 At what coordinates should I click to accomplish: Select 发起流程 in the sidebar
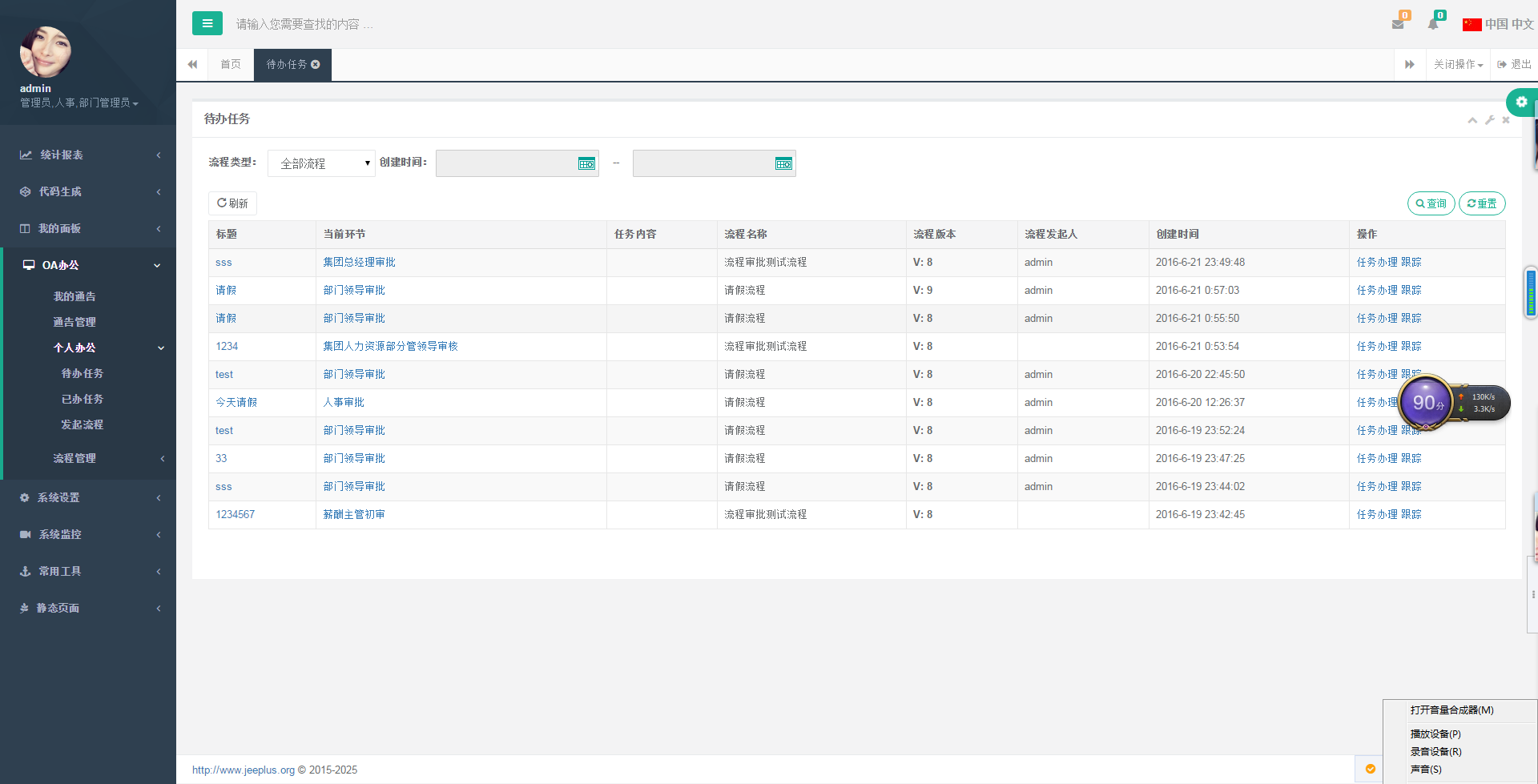(83, 424)
